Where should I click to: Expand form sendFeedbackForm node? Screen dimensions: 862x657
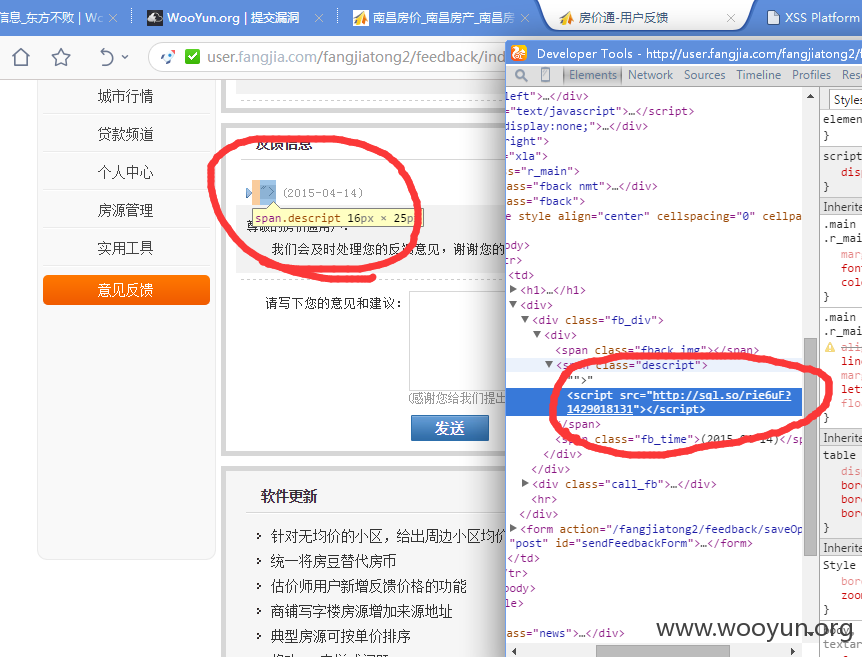click(513, 528)
